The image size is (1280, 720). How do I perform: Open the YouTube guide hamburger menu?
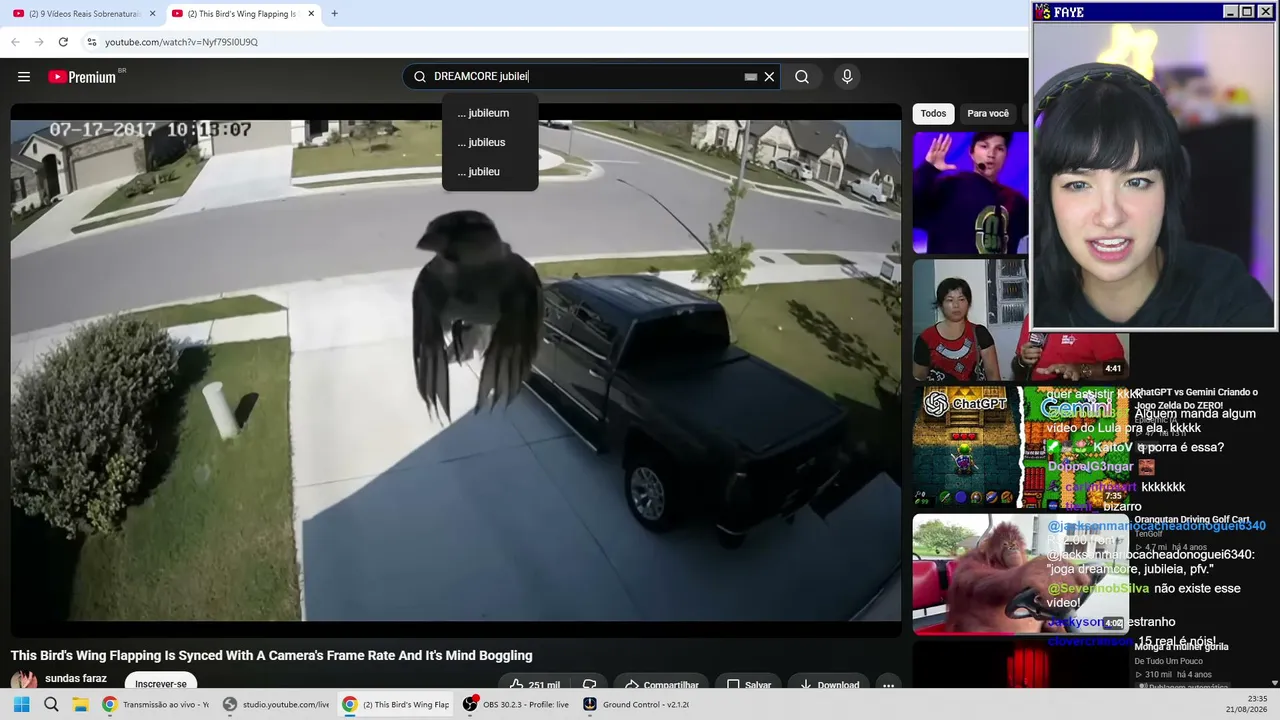coord(24,77)
